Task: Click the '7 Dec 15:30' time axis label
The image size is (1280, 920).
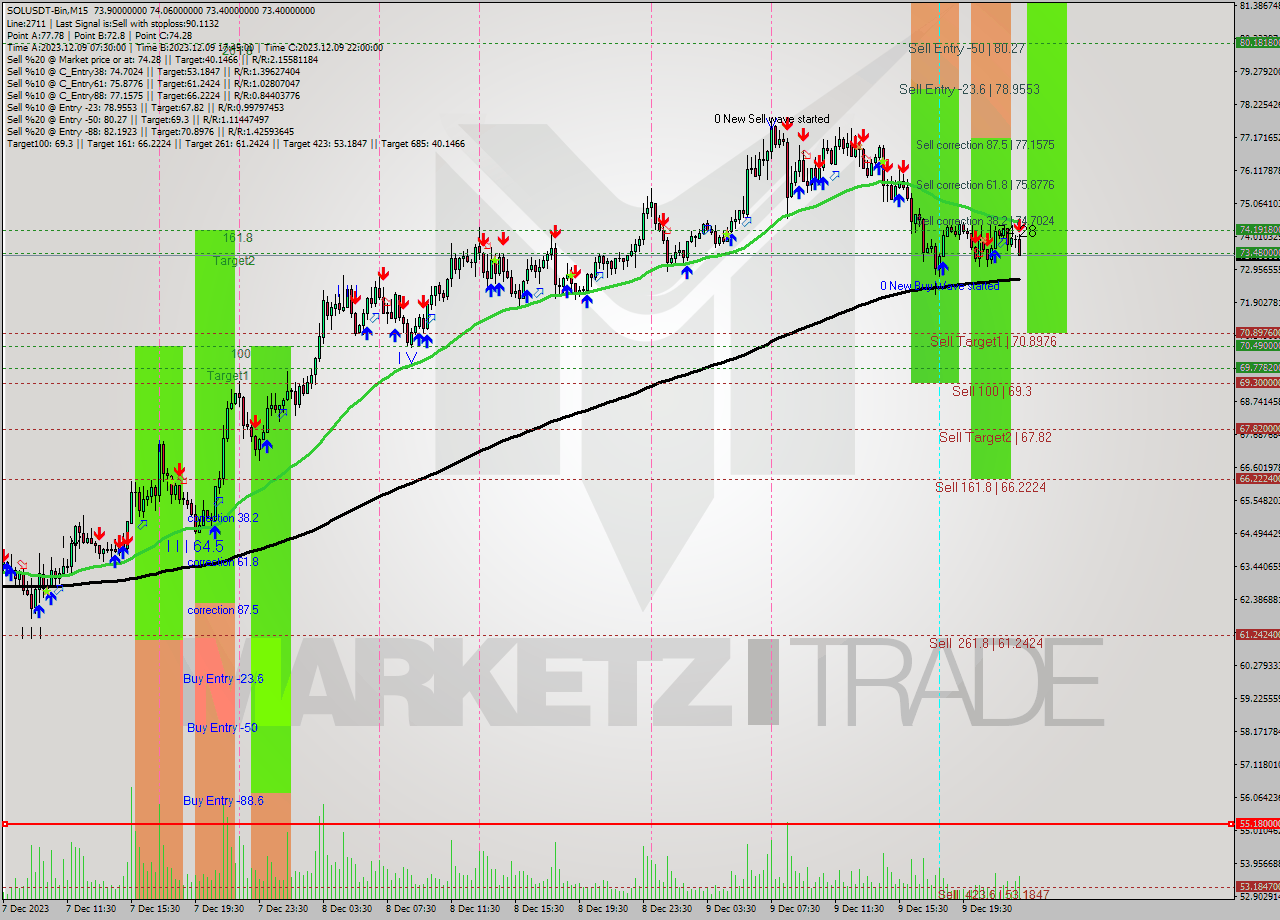Action: pyautogui.click(x=157, y=909)
